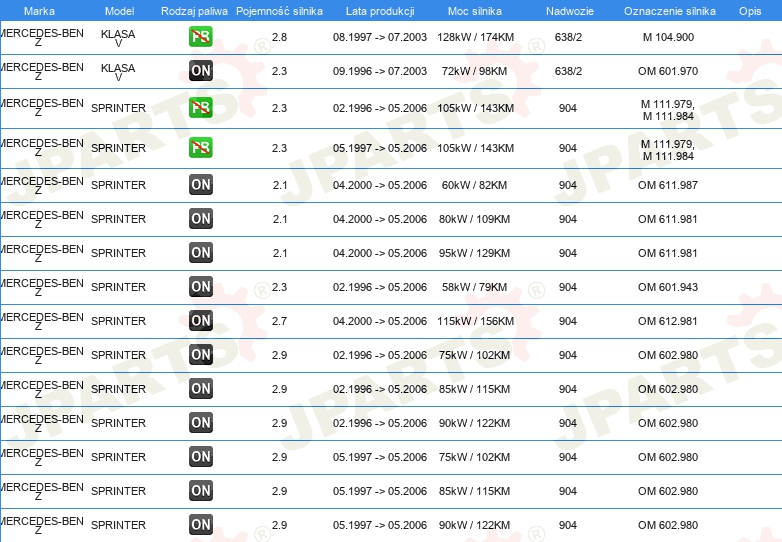The width and height of the screenshot is (782, 542).
Task: Click the Model column header
Action: pyautogui.click(x=119, y=11)
